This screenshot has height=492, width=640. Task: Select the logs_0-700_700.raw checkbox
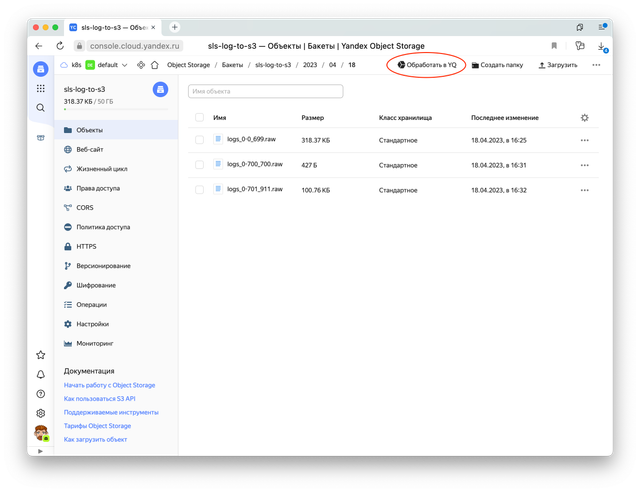pyautogui.click(x=201, y=164)
